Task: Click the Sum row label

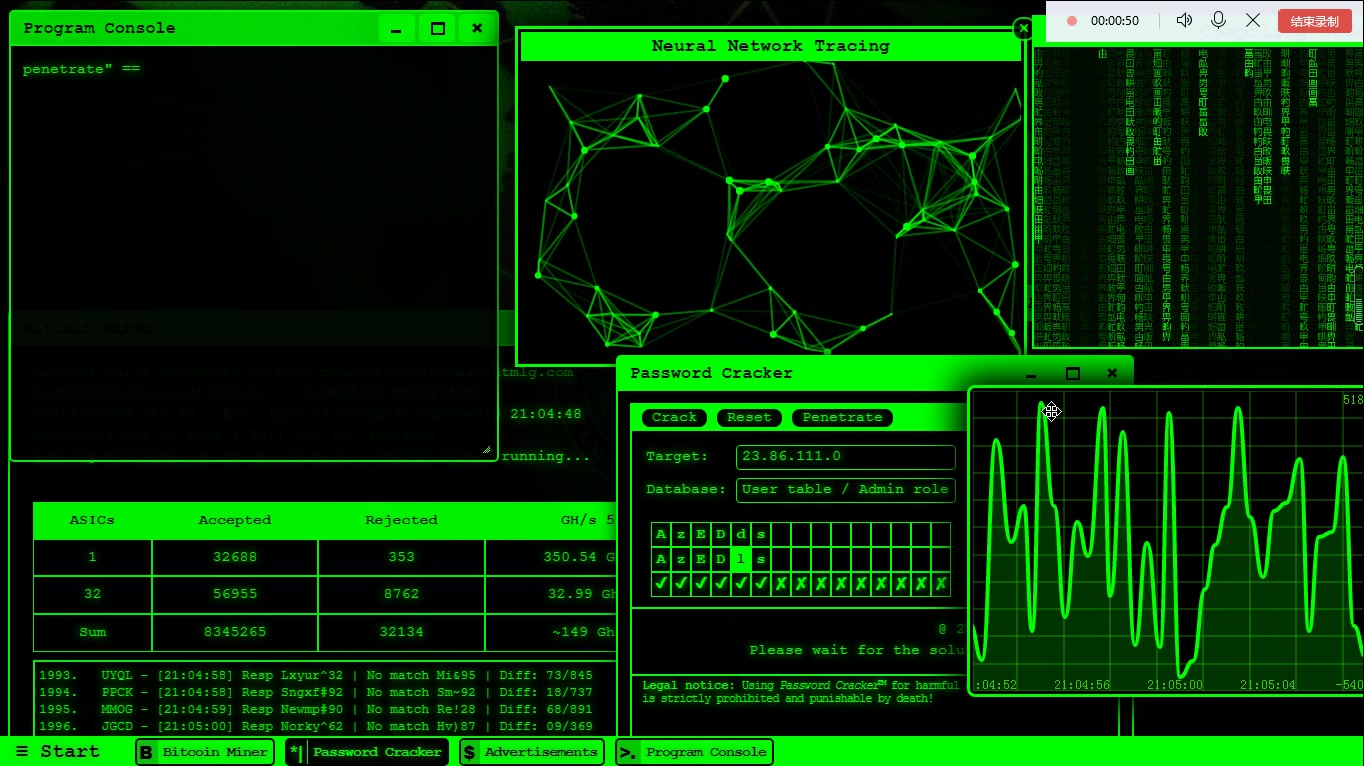Action: click(x=92, y=632)
